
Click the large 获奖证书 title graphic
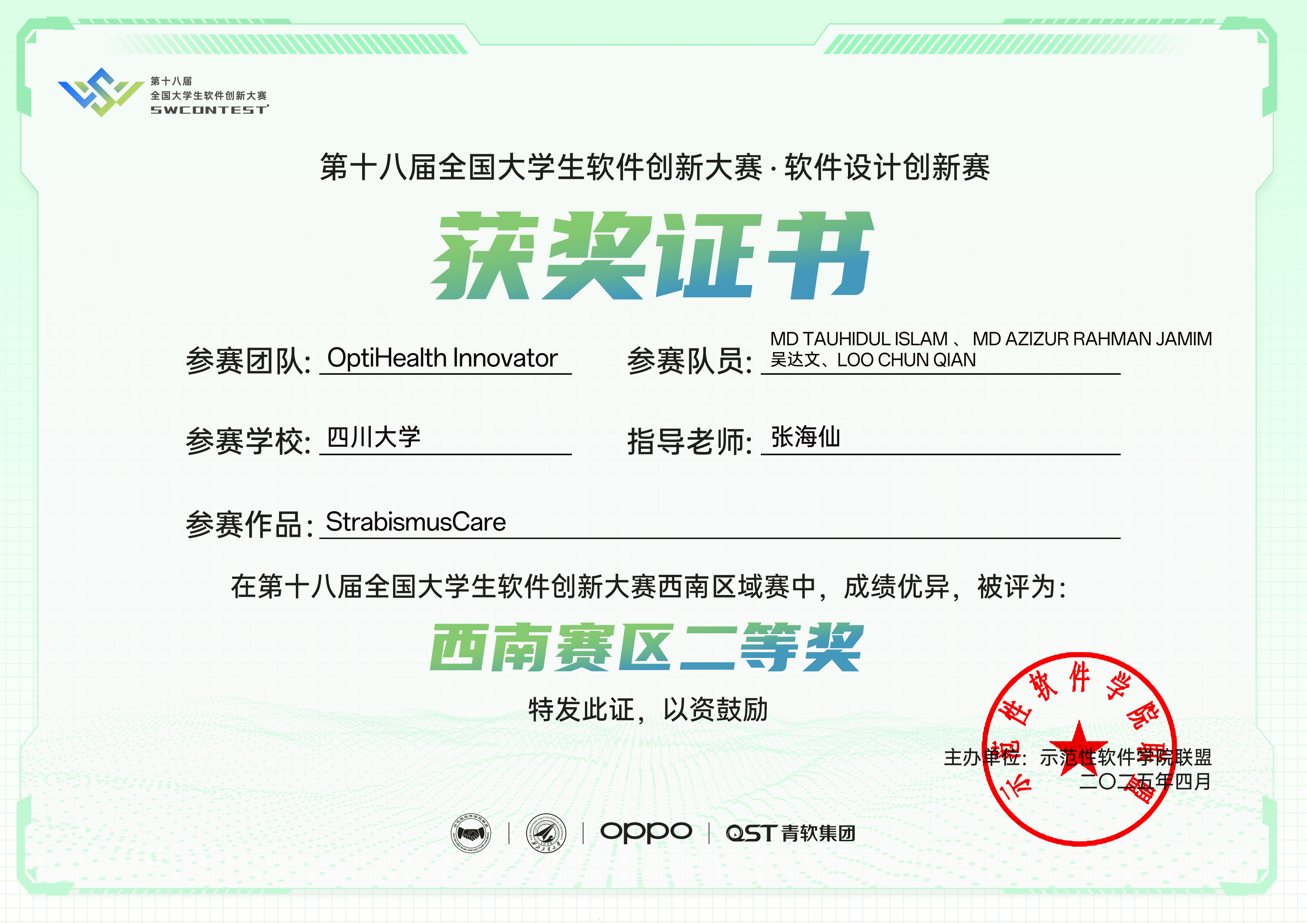[x=652, y=256]
